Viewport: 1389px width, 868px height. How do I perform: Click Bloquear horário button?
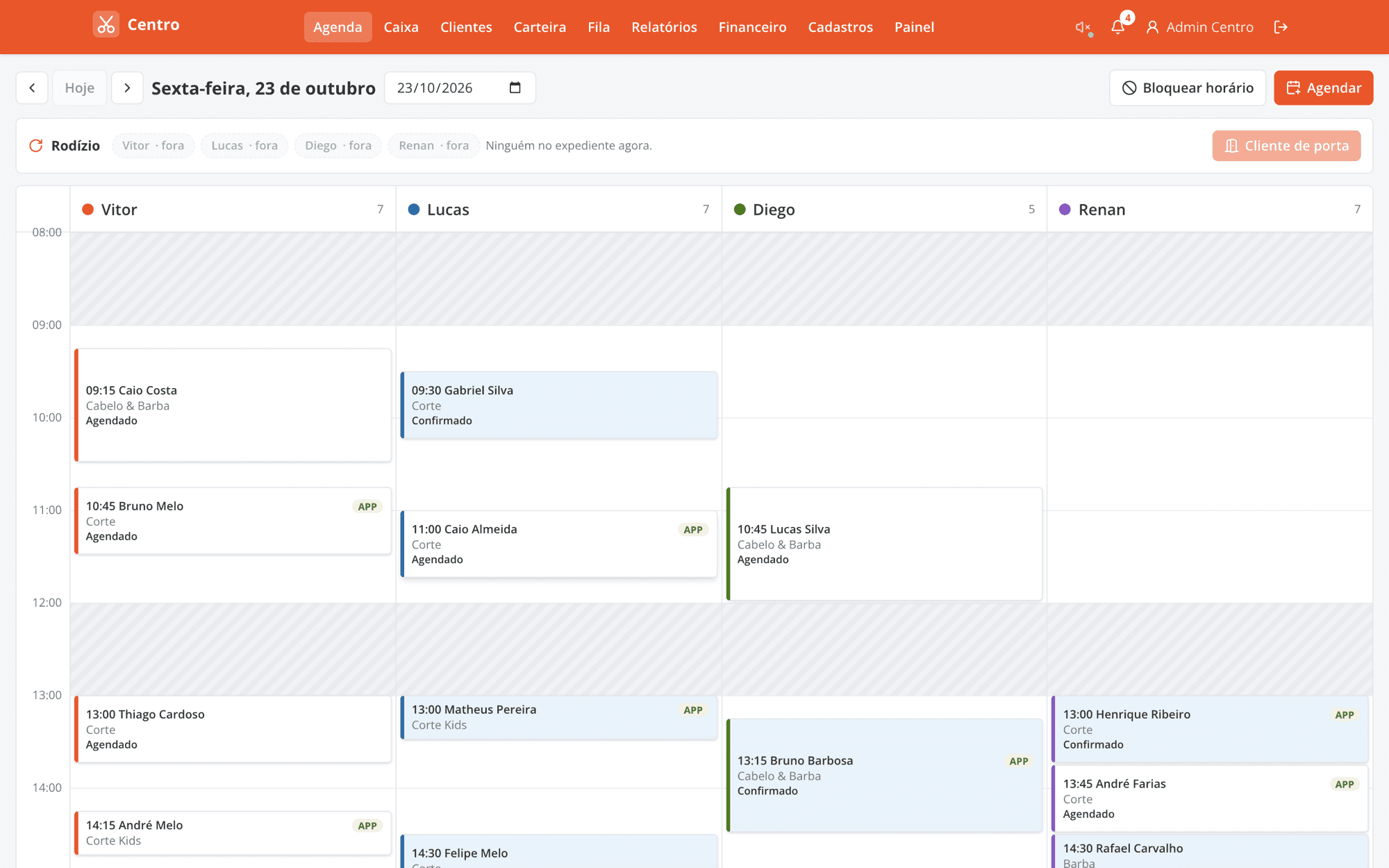1188,88
